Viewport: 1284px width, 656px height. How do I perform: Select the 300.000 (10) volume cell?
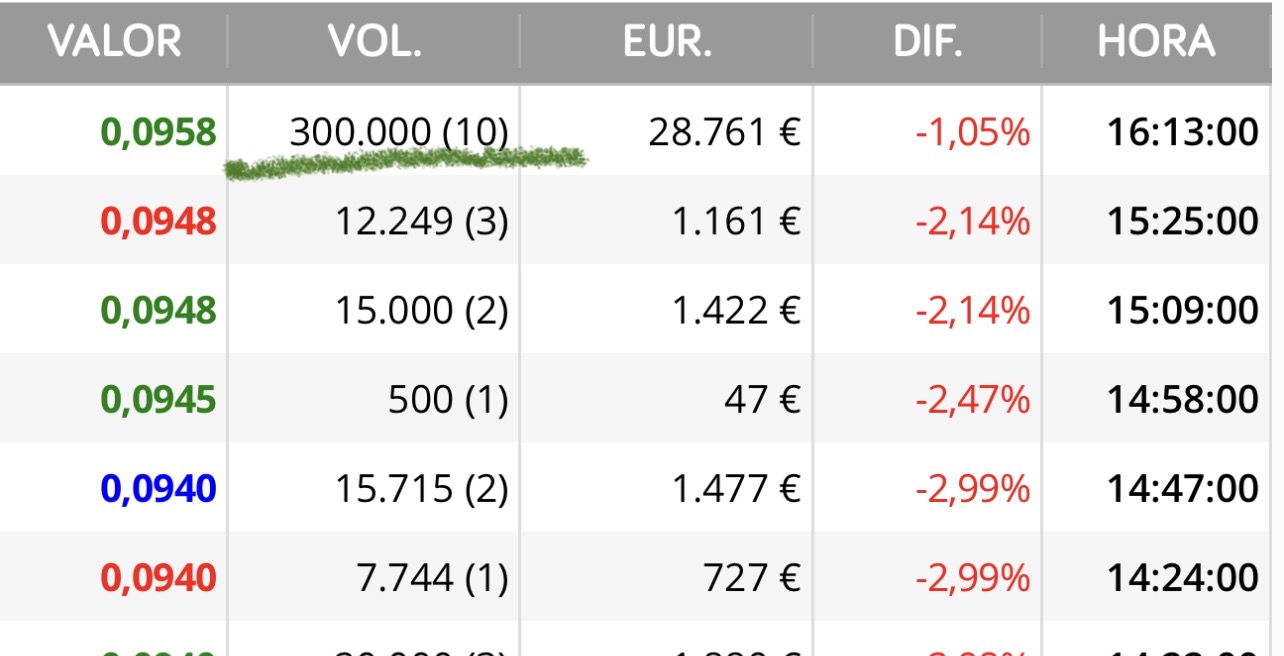point(398,132)
